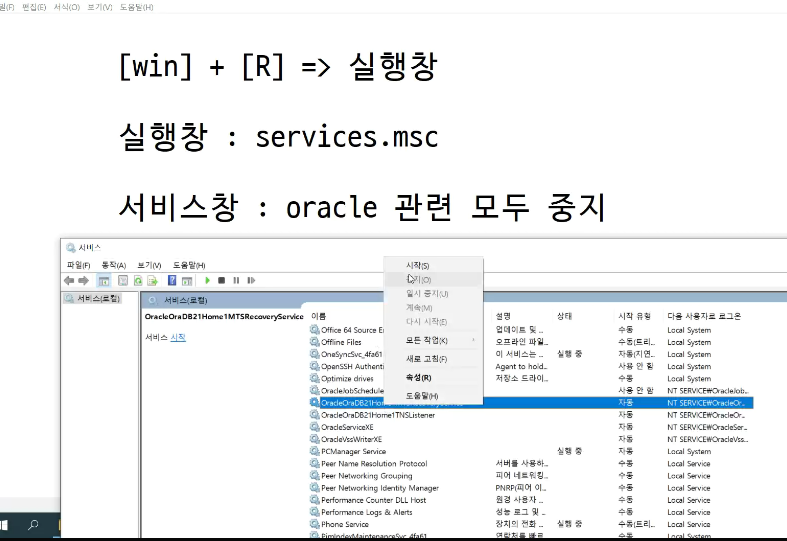
Task: Click the Restart service toolbar icon
Action: pos(251,281)
